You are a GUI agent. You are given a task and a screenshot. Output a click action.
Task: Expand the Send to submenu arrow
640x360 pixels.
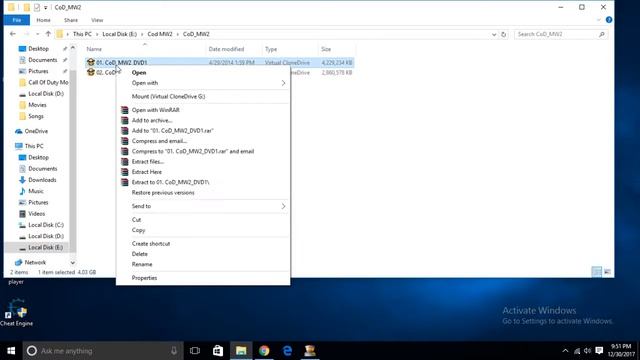(x=283, y=206)
